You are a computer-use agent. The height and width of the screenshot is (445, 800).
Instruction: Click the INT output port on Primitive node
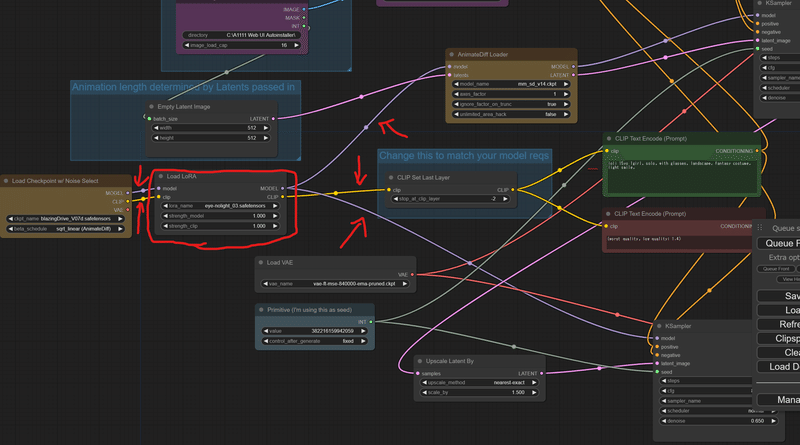371,322
